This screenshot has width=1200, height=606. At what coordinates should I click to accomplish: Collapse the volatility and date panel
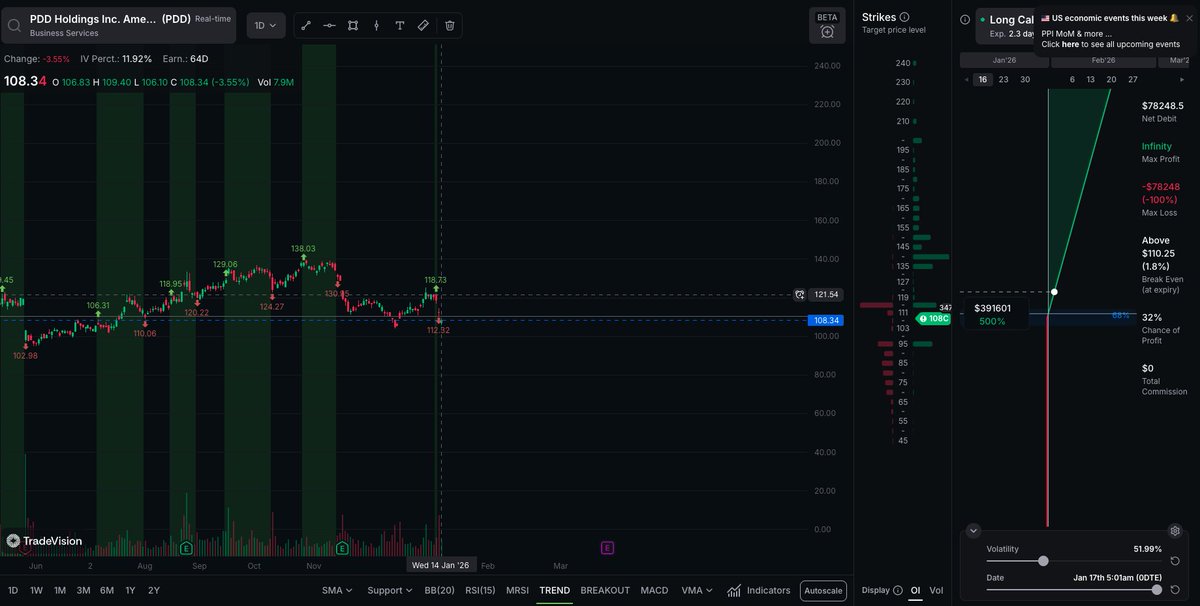pos(974,531)
